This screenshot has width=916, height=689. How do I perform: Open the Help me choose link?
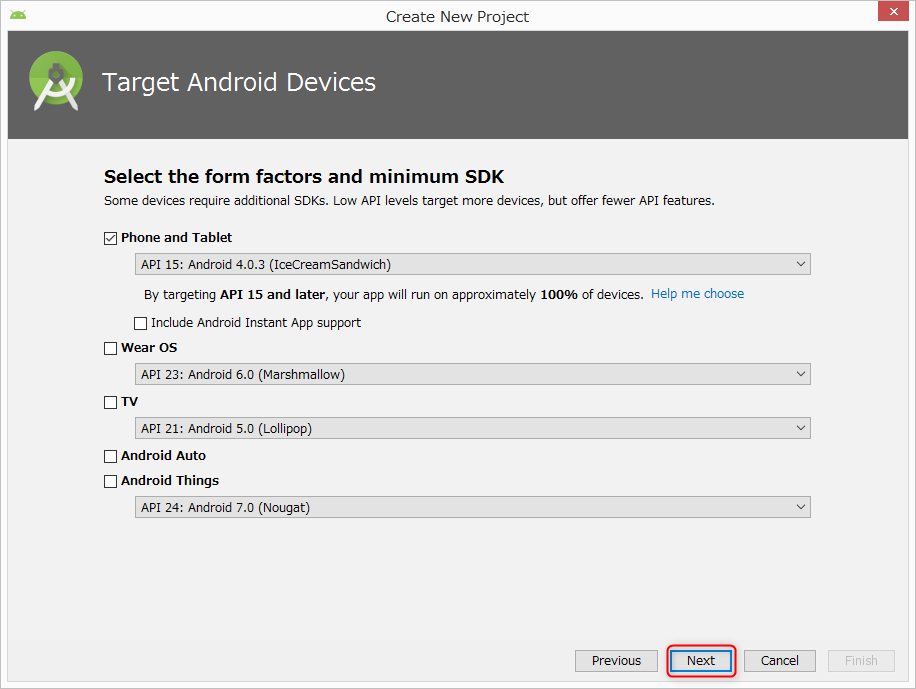click(698, 293)
